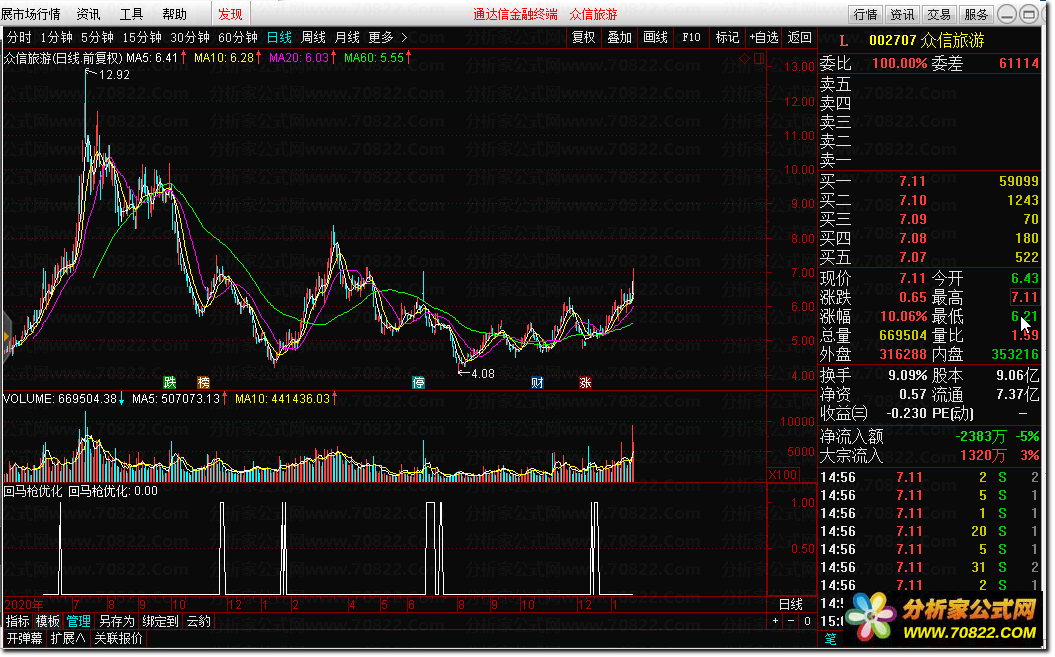Click the green 跌 event marker

pyautogui.click(x=170, y=382)
